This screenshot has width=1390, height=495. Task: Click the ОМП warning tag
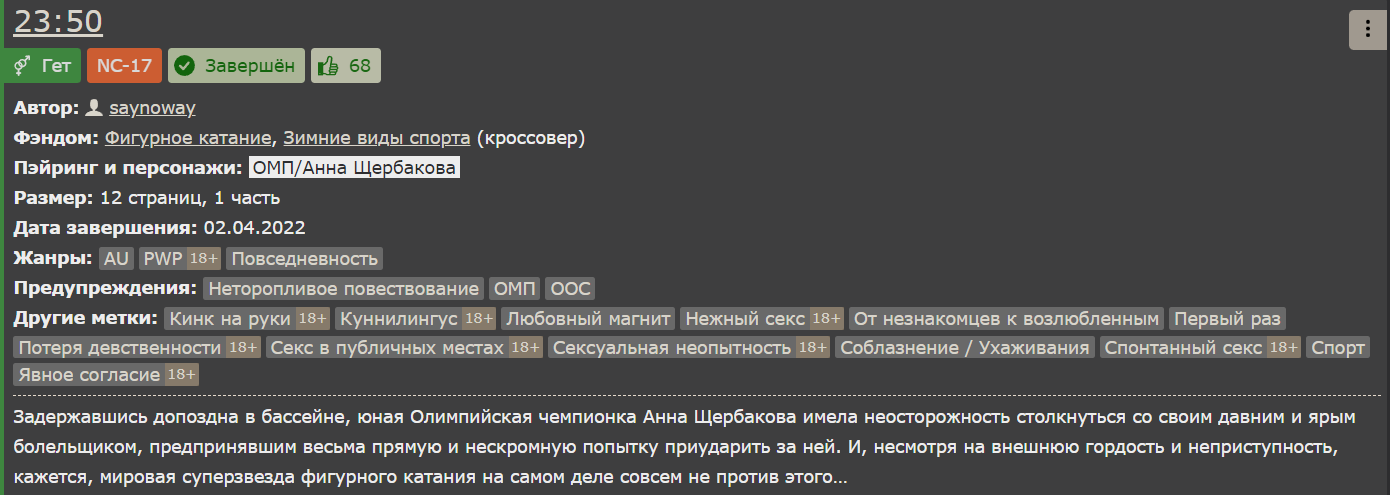click(515, 289)
